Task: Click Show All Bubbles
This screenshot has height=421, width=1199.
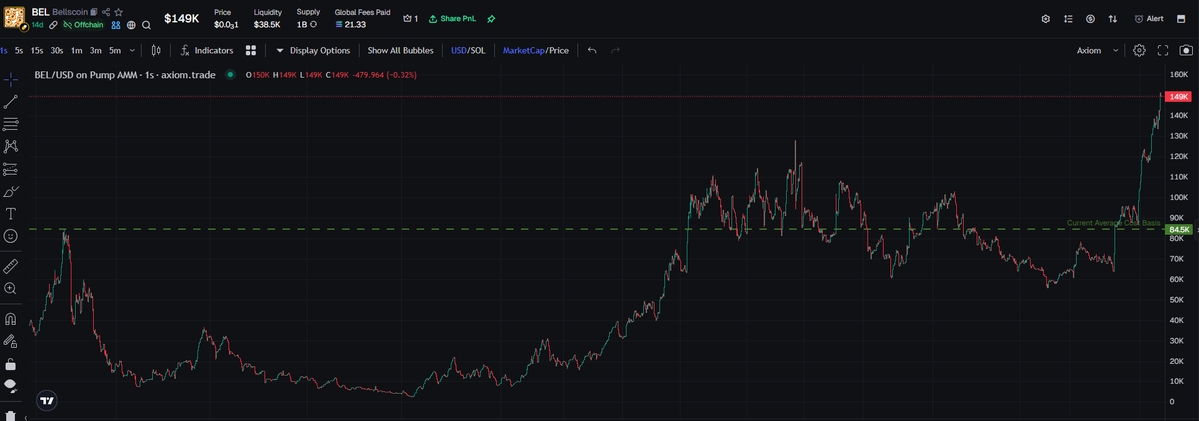Action: pyautogui.click(x=401, y=50)
